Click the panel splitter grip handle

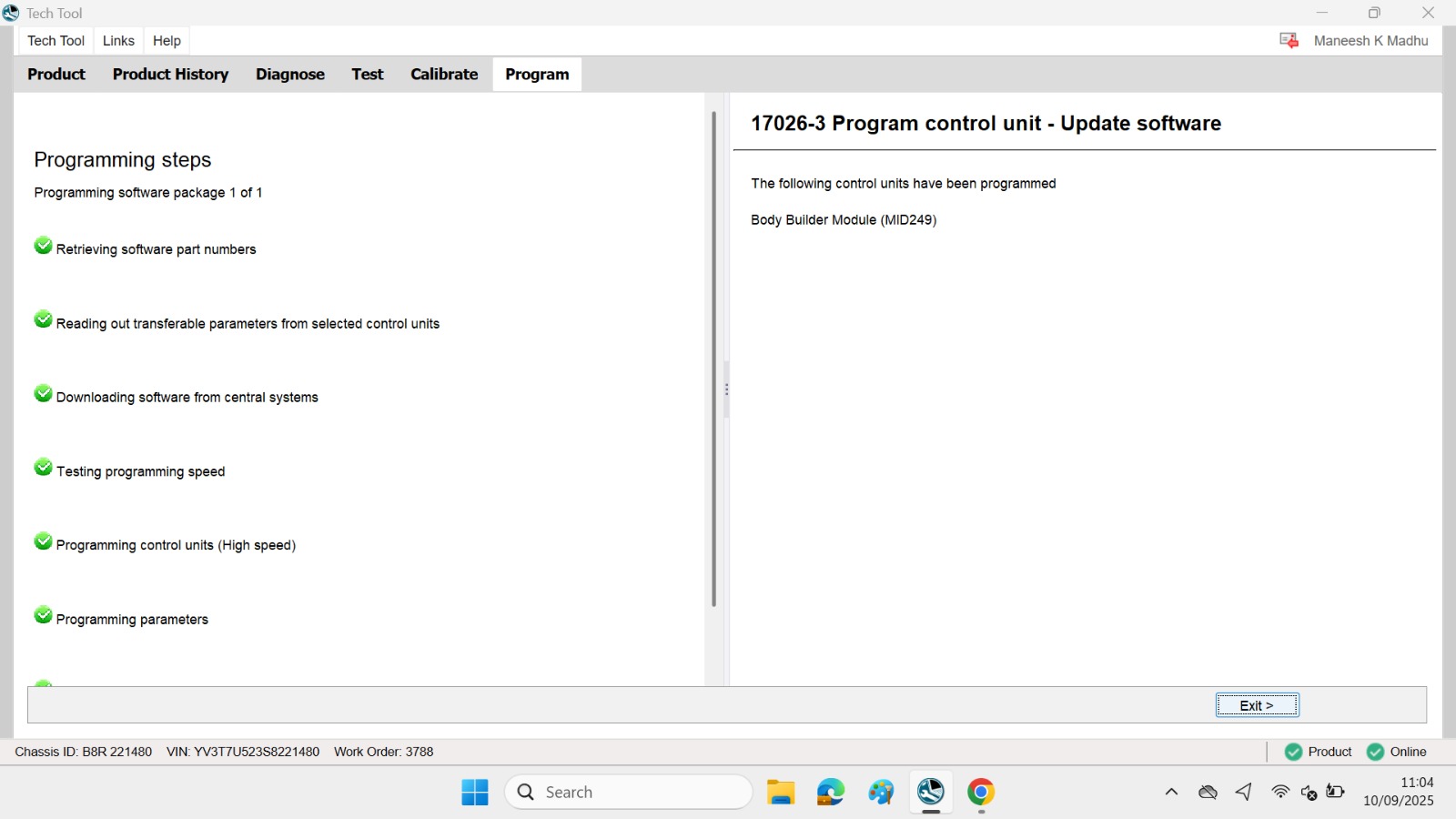pyautogui.click(x=726, y=389)
